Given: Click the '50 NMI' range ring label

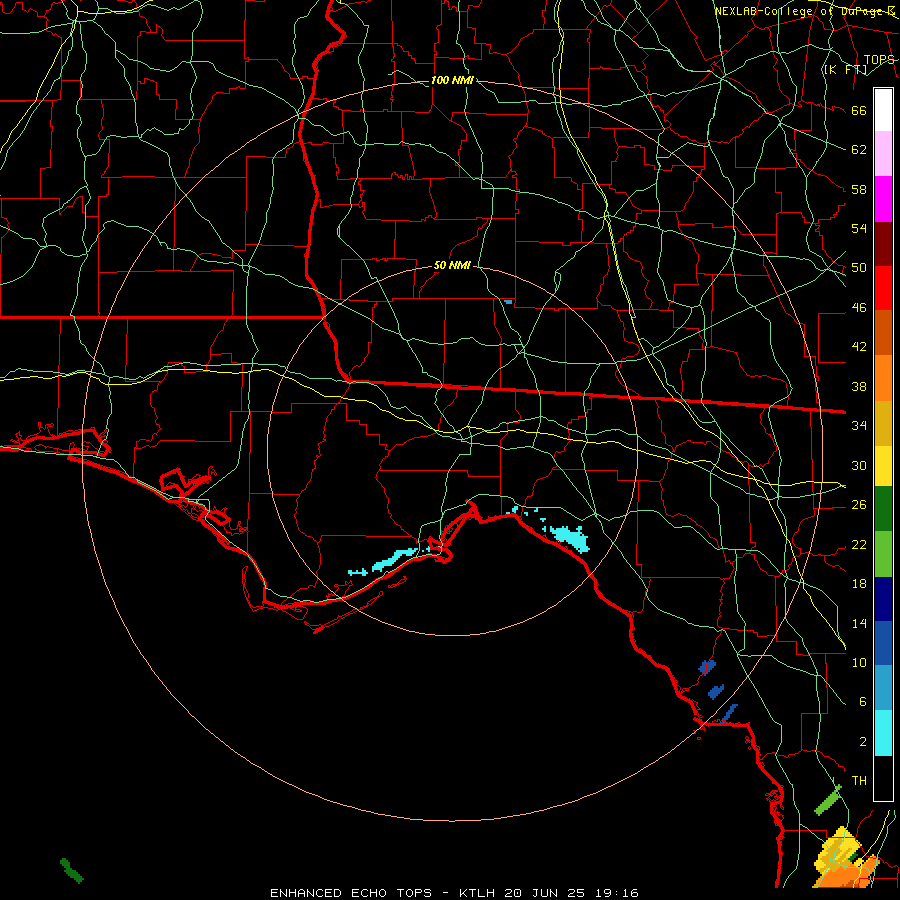Looking at the screenshot, I should tap(452, 265).
